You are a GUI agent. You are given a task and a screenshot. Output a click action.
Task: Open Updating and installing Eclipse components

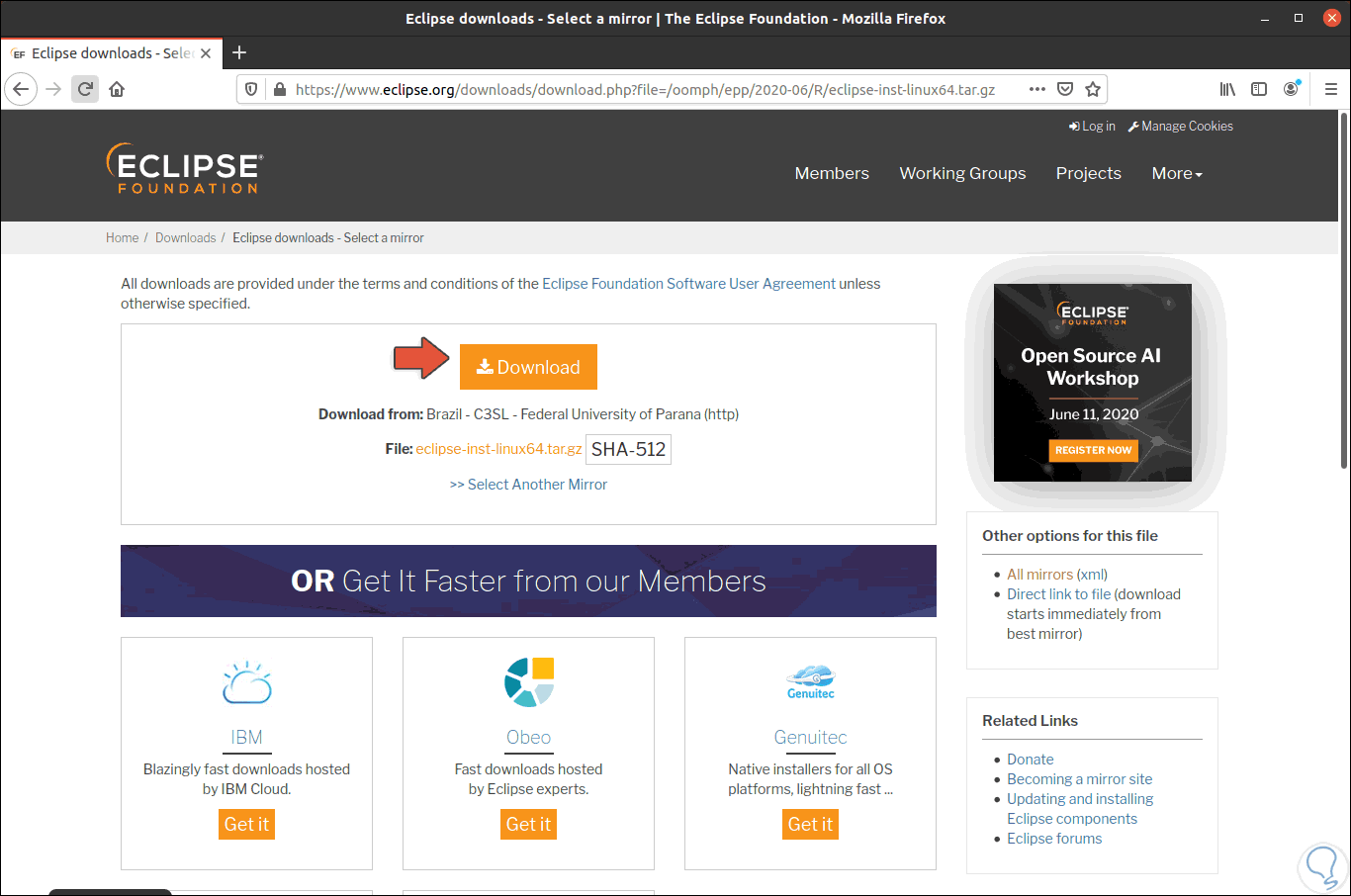(x=1080, y=809)
